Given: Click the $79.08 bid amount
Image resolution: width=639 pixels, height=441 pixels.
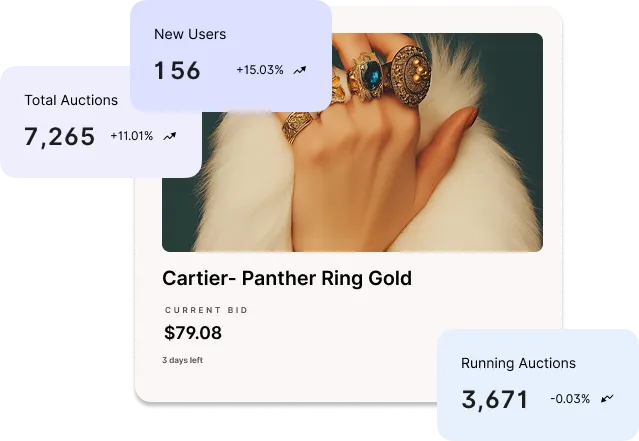Looking at the screenshot, I should click(193, 333).
